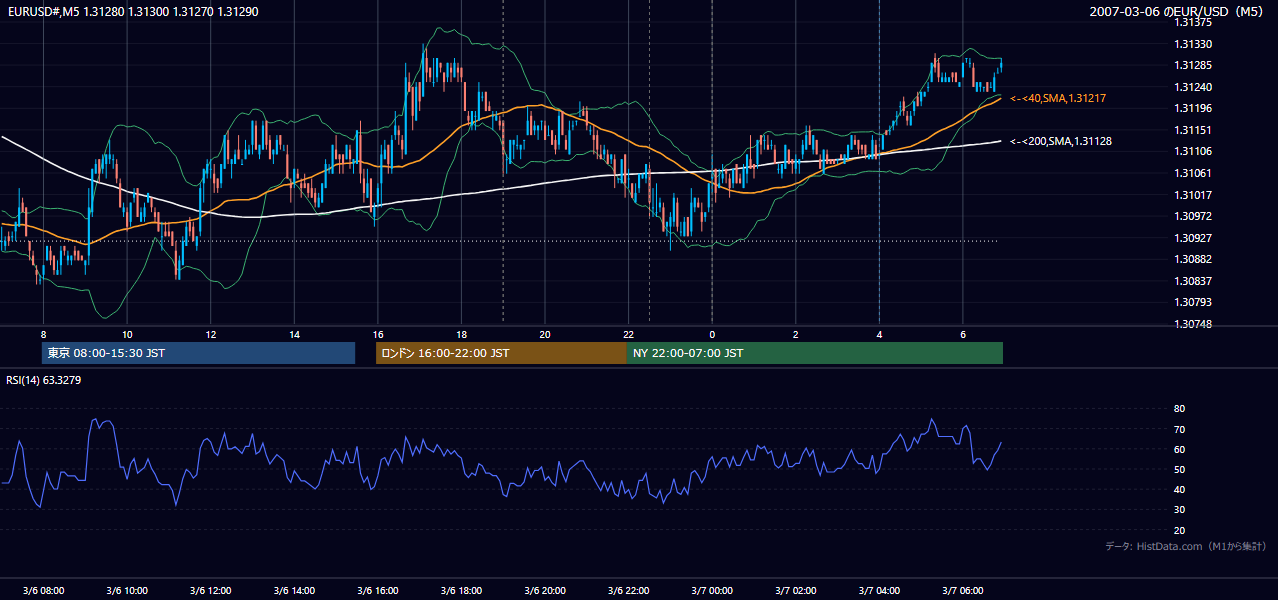Viewport: 1278px width, 600px height.
Task: Click the 1.30927 price axis value
Action: [1194, 238]
